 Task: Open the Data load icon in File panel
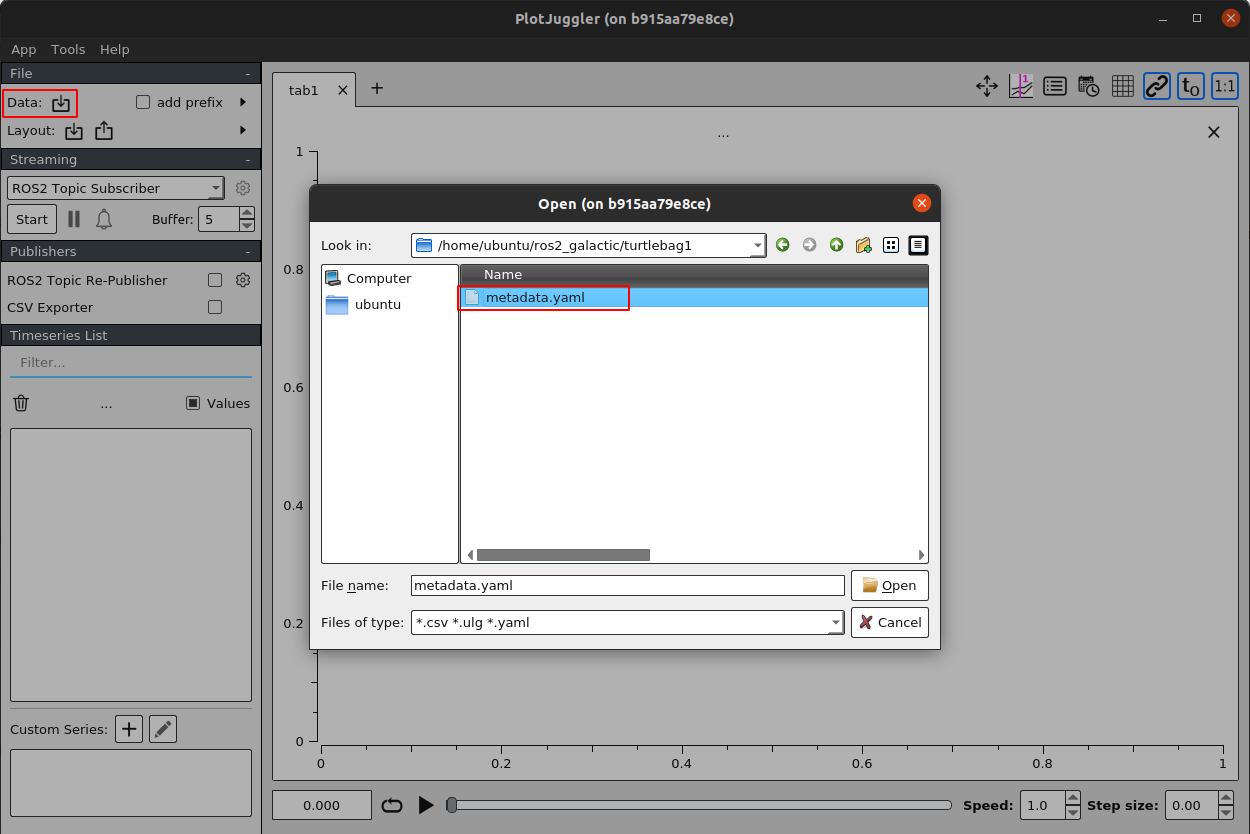(60, 102)
